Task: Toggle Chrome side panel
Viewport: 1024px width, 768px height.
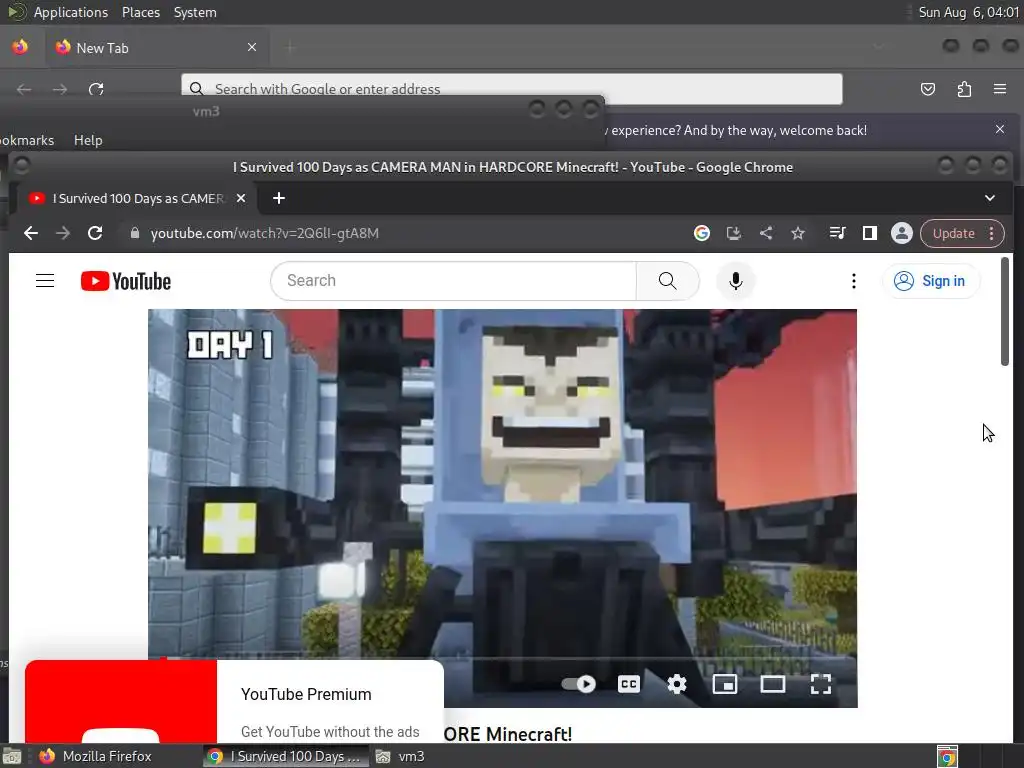Action: pos(869,233)
